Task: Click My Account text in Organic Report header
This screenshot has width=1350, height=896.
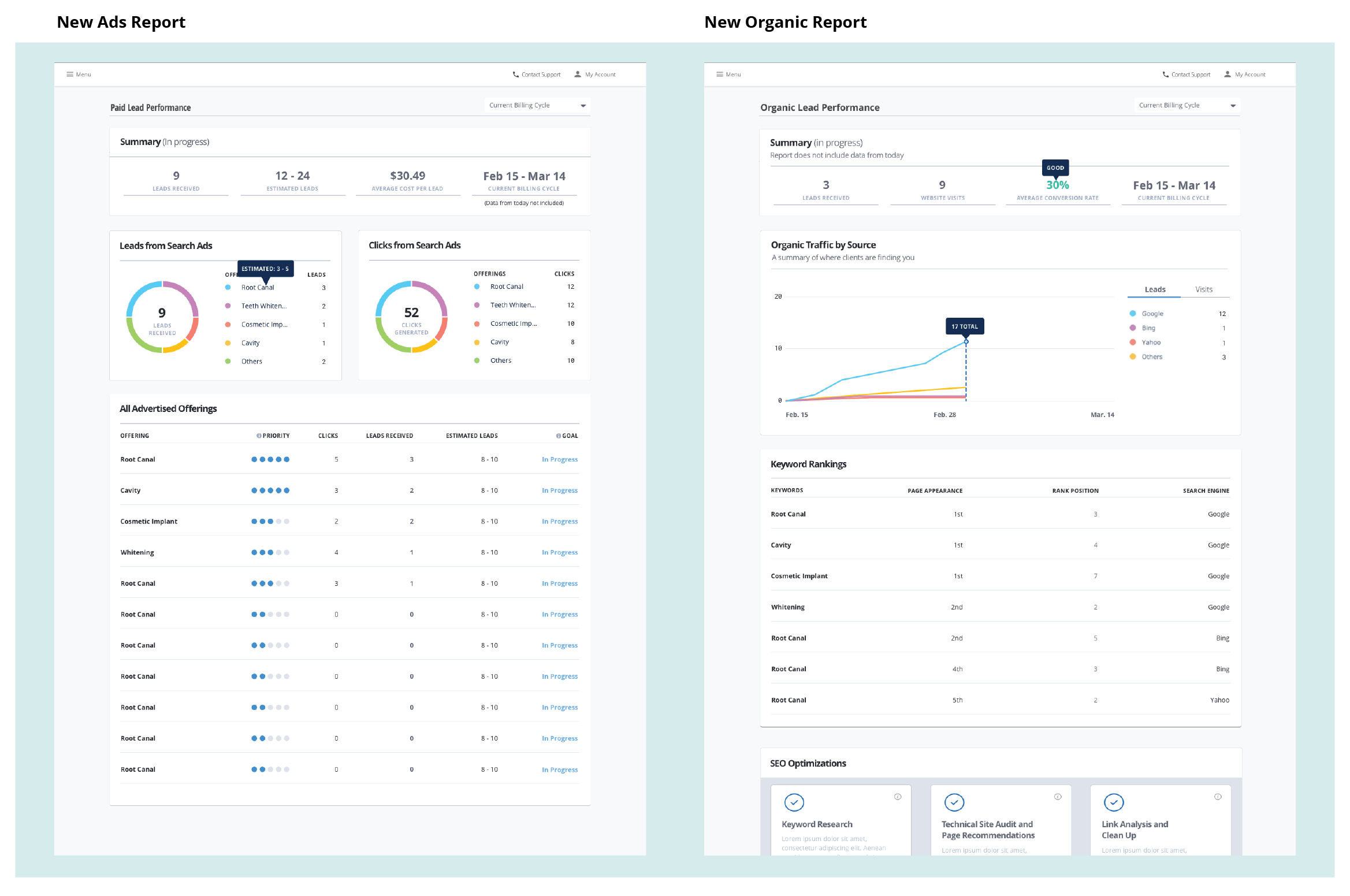Action: click(x=1250, y=75)
